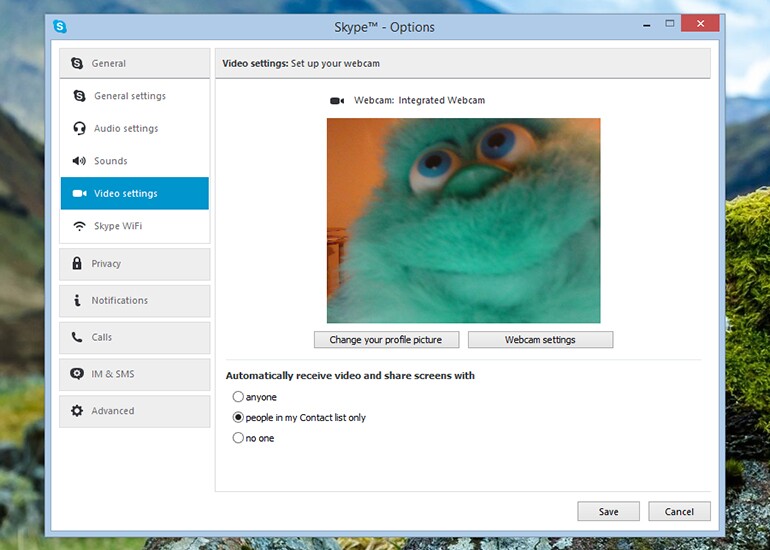
Task: Expand the IM & SMS section
Action: point(135,374)
